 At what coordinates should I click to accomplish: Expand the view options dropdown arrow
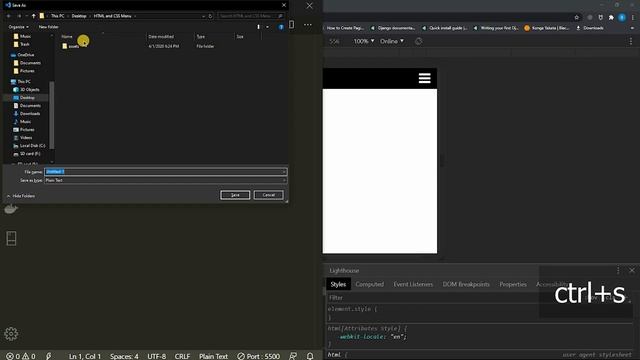pos(267,27)
